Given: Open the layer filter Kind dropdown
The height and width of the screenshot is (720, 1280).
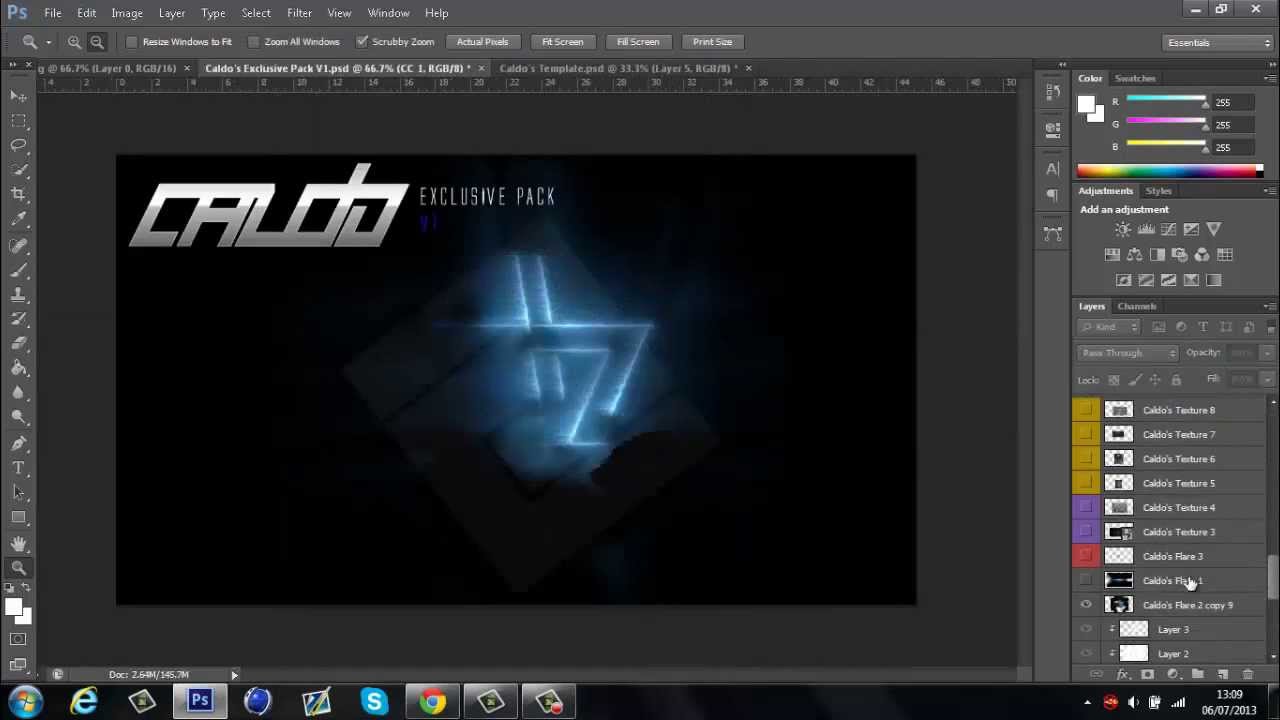Looking at the screenshot, I should (x=1109, y=327).
